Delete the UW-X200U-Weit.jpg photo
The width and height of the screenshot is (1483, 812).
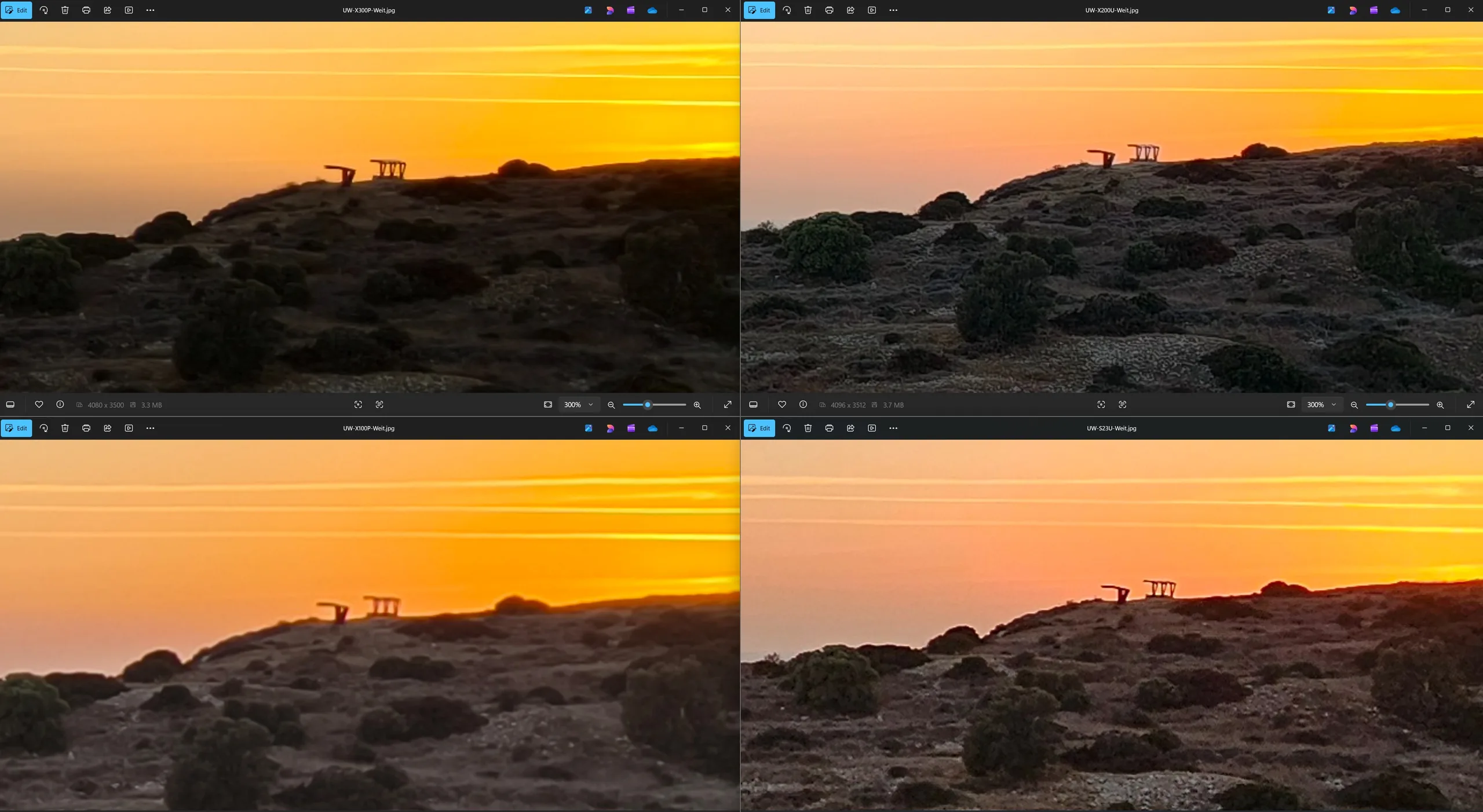pyautogui.click(x=808, y=10)
